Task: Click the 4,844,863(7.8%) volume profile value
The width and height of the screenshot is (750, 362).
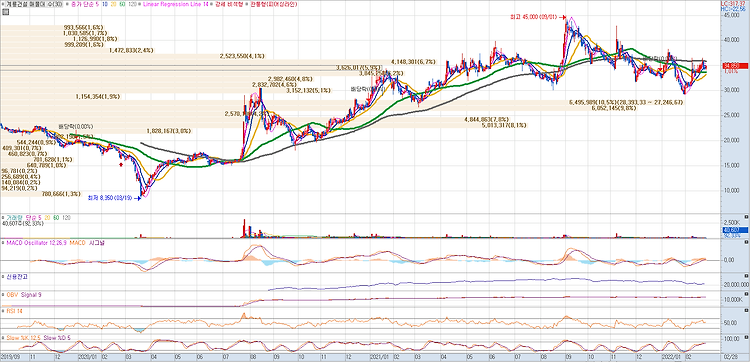Action: coord(486,119)
